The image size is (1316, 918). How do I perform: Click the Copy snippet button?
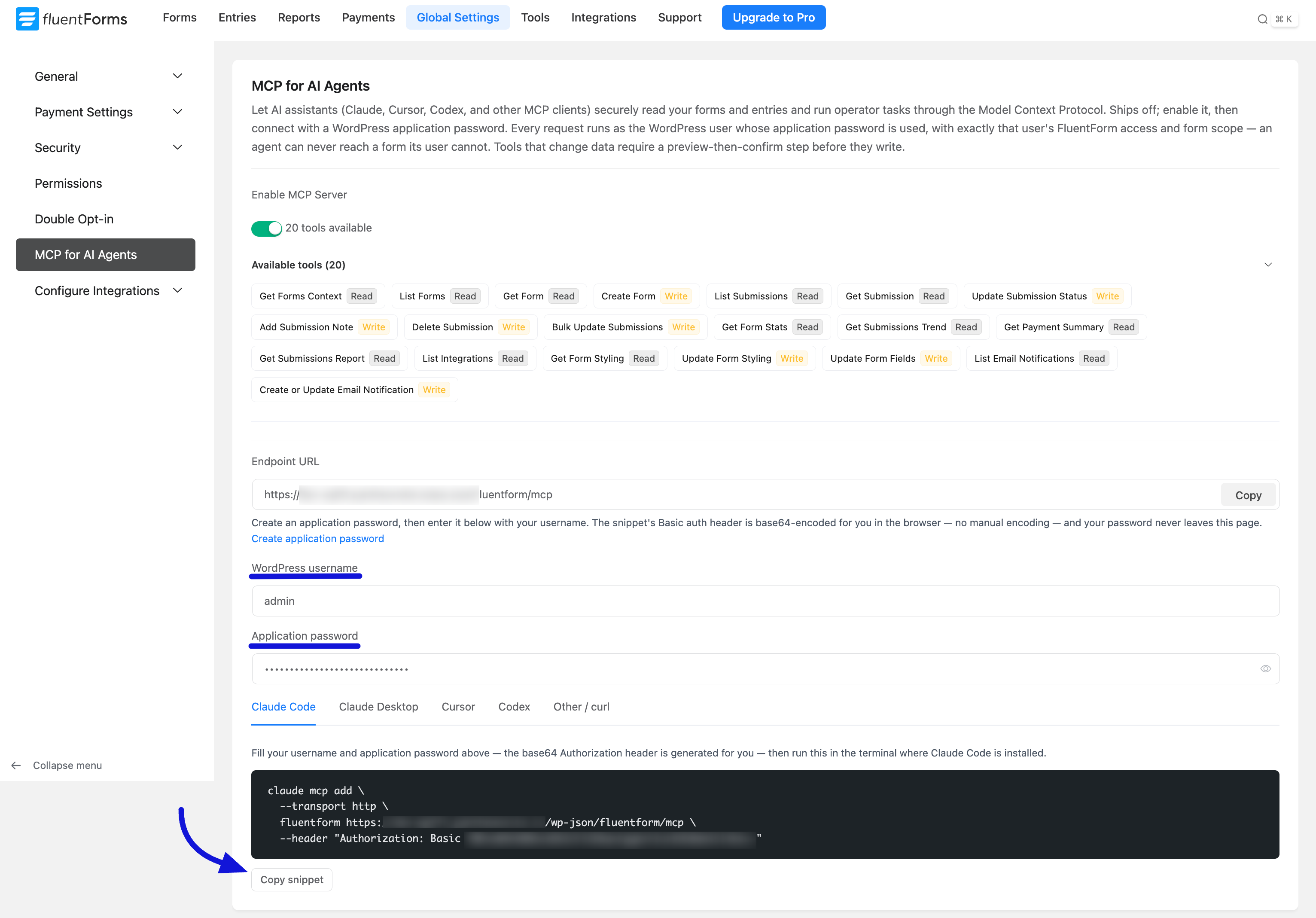coord(292,880)
